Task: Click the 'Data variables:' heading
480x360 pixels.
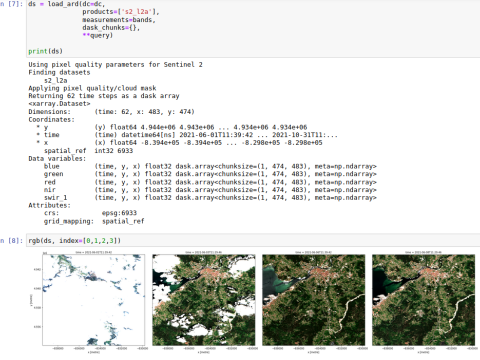Action: click(57, 158)
